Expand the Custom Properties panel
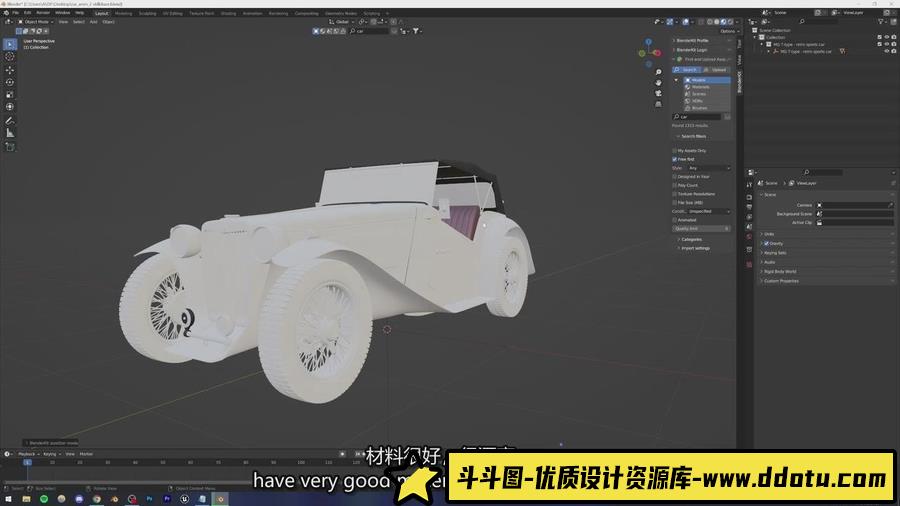Viewport: 900px width, 506px height. (x=780, y=281)
